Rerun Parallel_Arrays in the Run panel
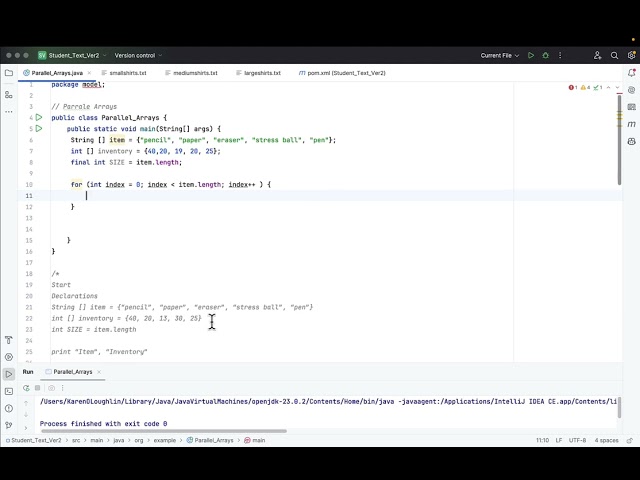 pyautogui.click(x=26, y=388)
